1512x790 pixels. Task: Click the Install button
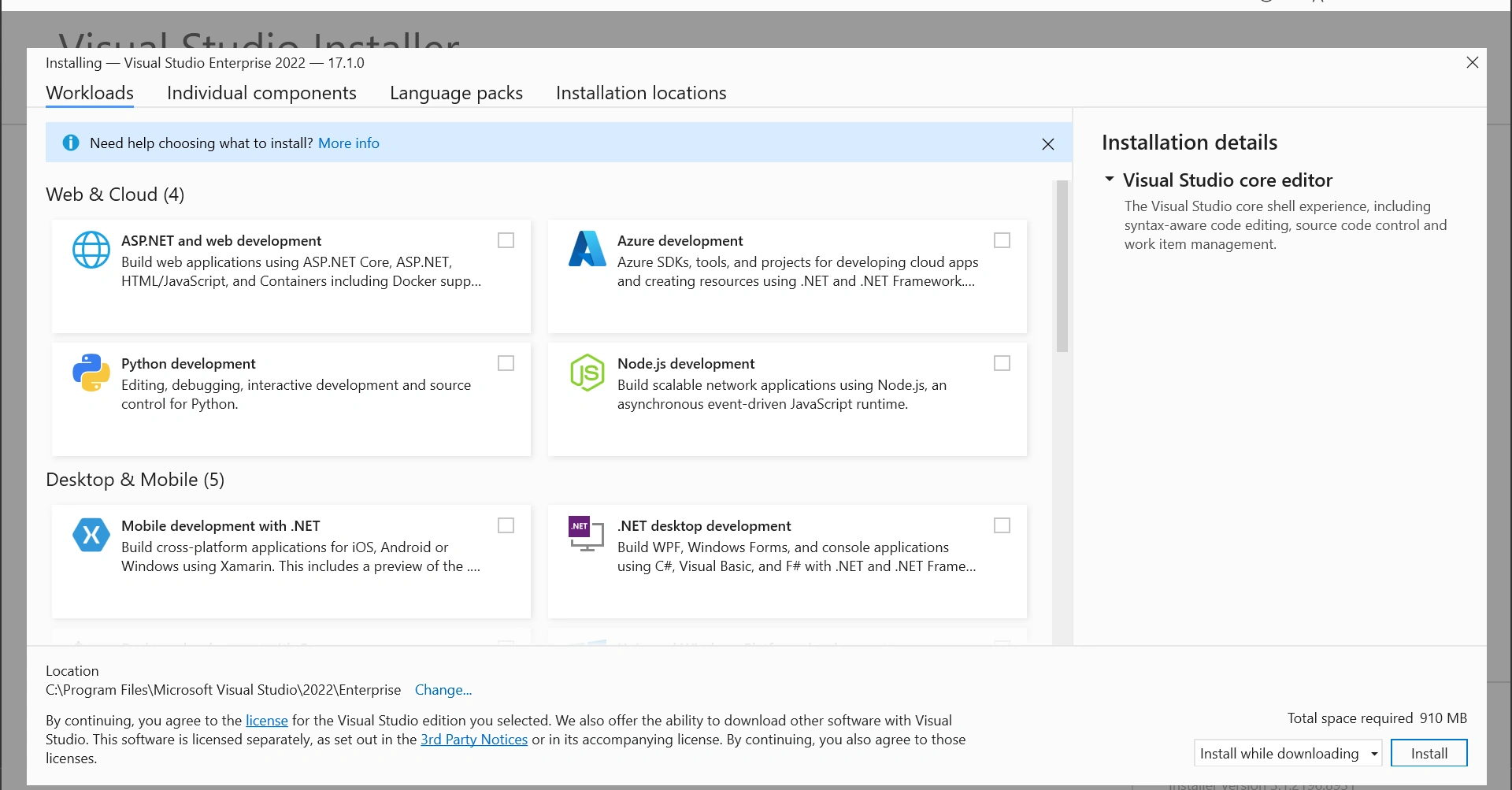point(1429,753)
